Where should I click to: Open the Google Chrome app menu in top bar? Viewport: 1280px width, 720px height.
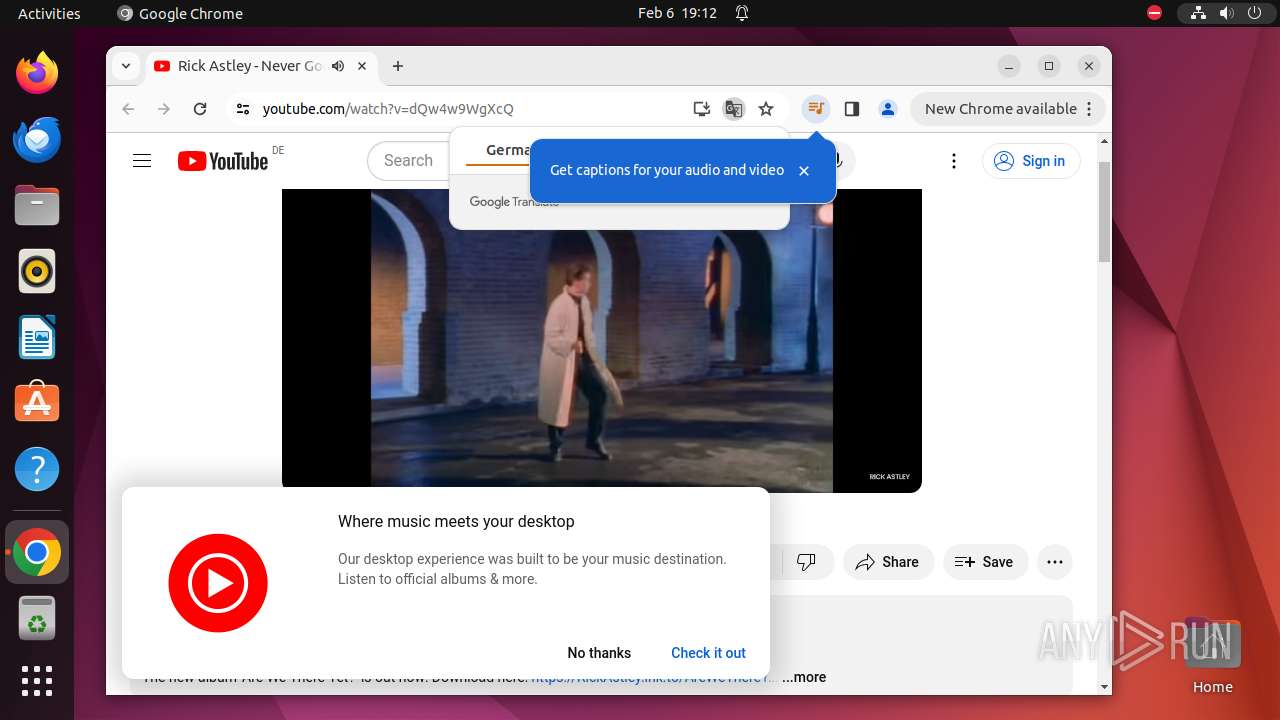point(180,14)
